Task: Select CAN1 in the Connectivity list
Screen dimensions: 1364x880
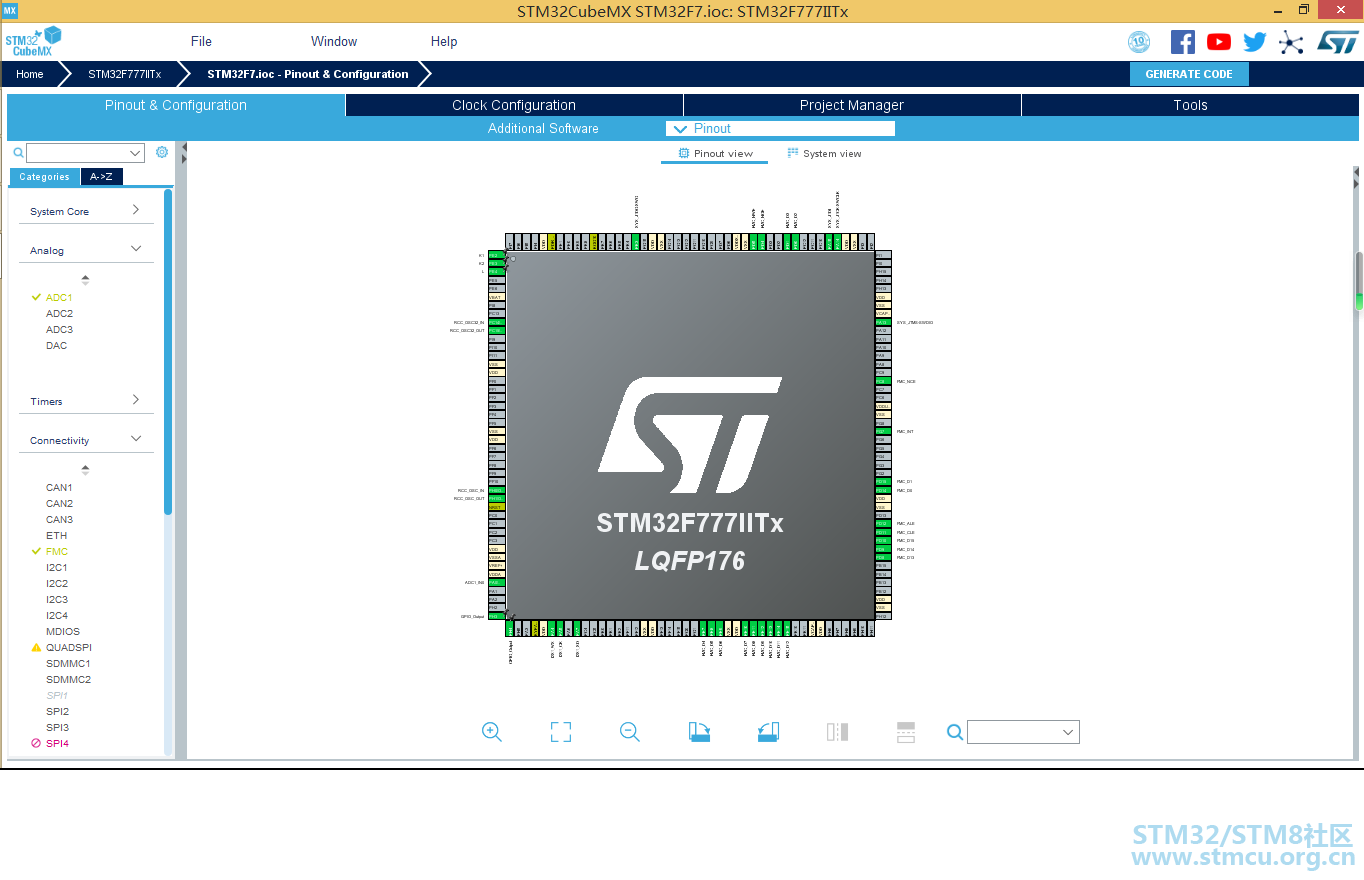Action: (59, 488)
